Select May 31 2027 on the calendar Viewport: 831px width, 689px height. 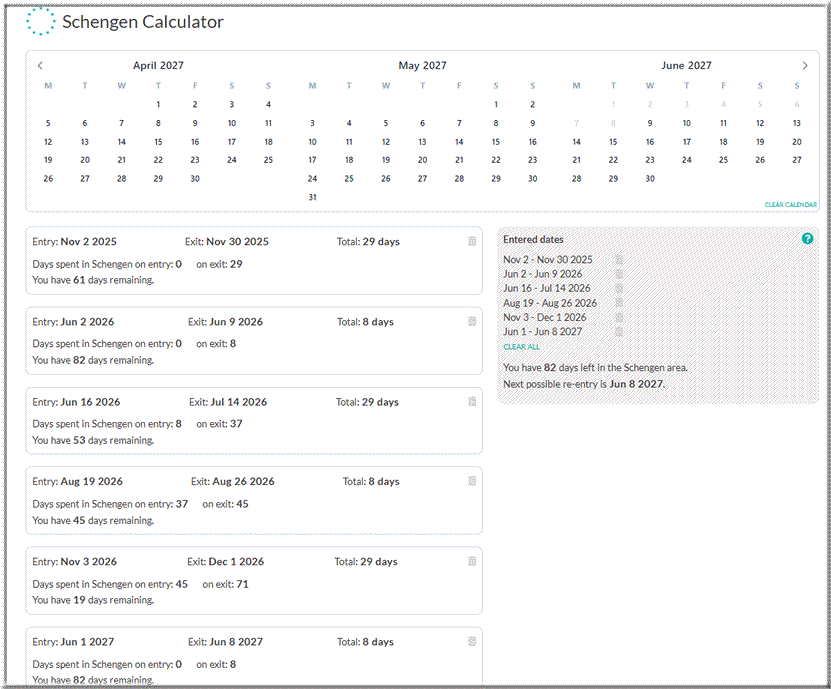(x=312, y=197)
